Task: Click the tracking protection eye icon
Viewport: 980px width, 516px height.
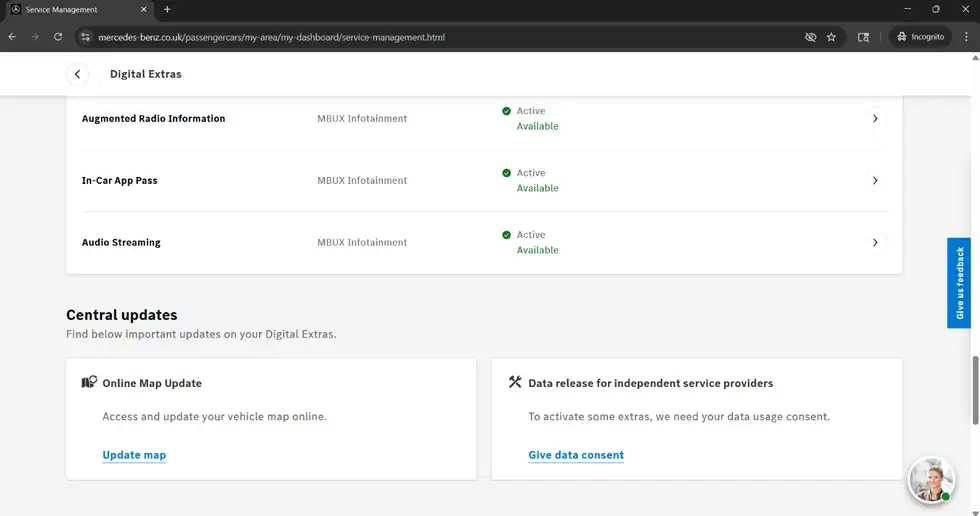Action: (x=811, y=37)
